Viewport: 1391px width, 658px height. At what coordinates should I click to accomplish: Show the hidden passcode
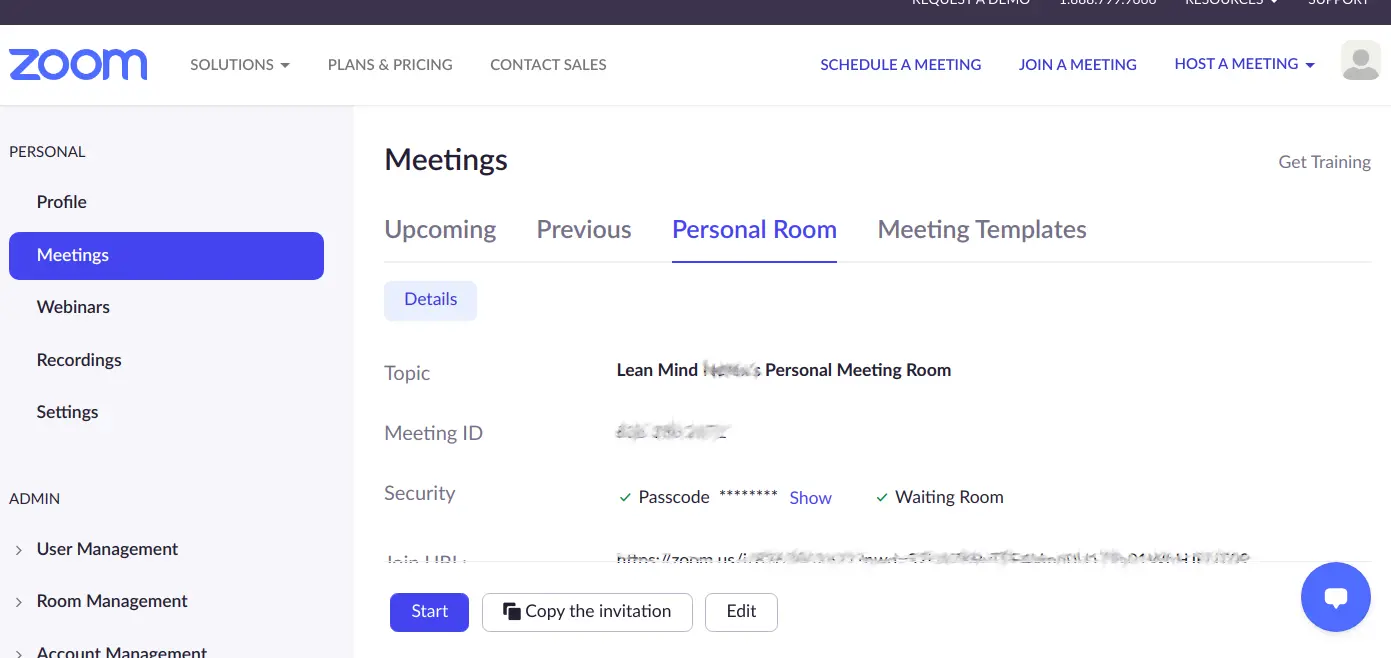point(810,498)
